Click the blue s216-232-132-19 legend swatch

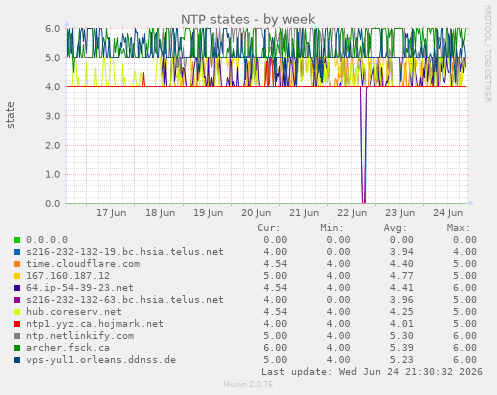(x=17, y=252)
